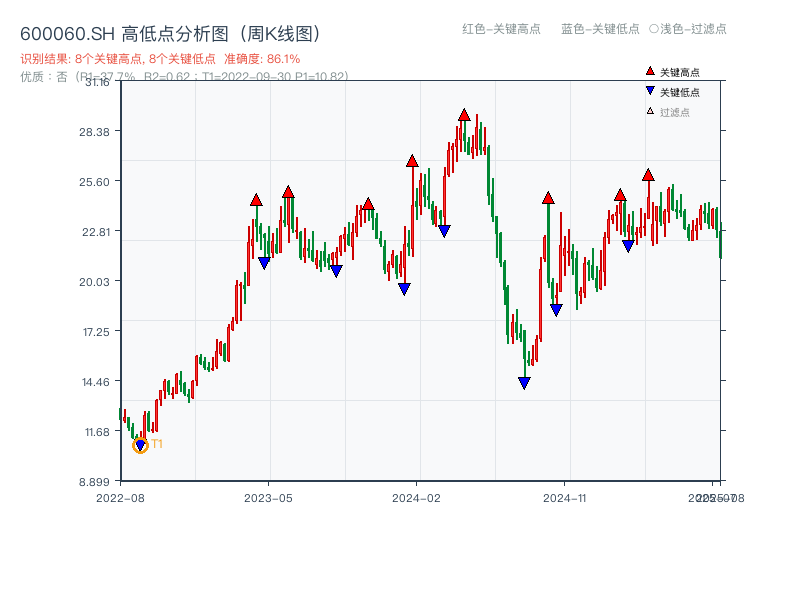Select the second red high marker, after 2023-05

288,192
